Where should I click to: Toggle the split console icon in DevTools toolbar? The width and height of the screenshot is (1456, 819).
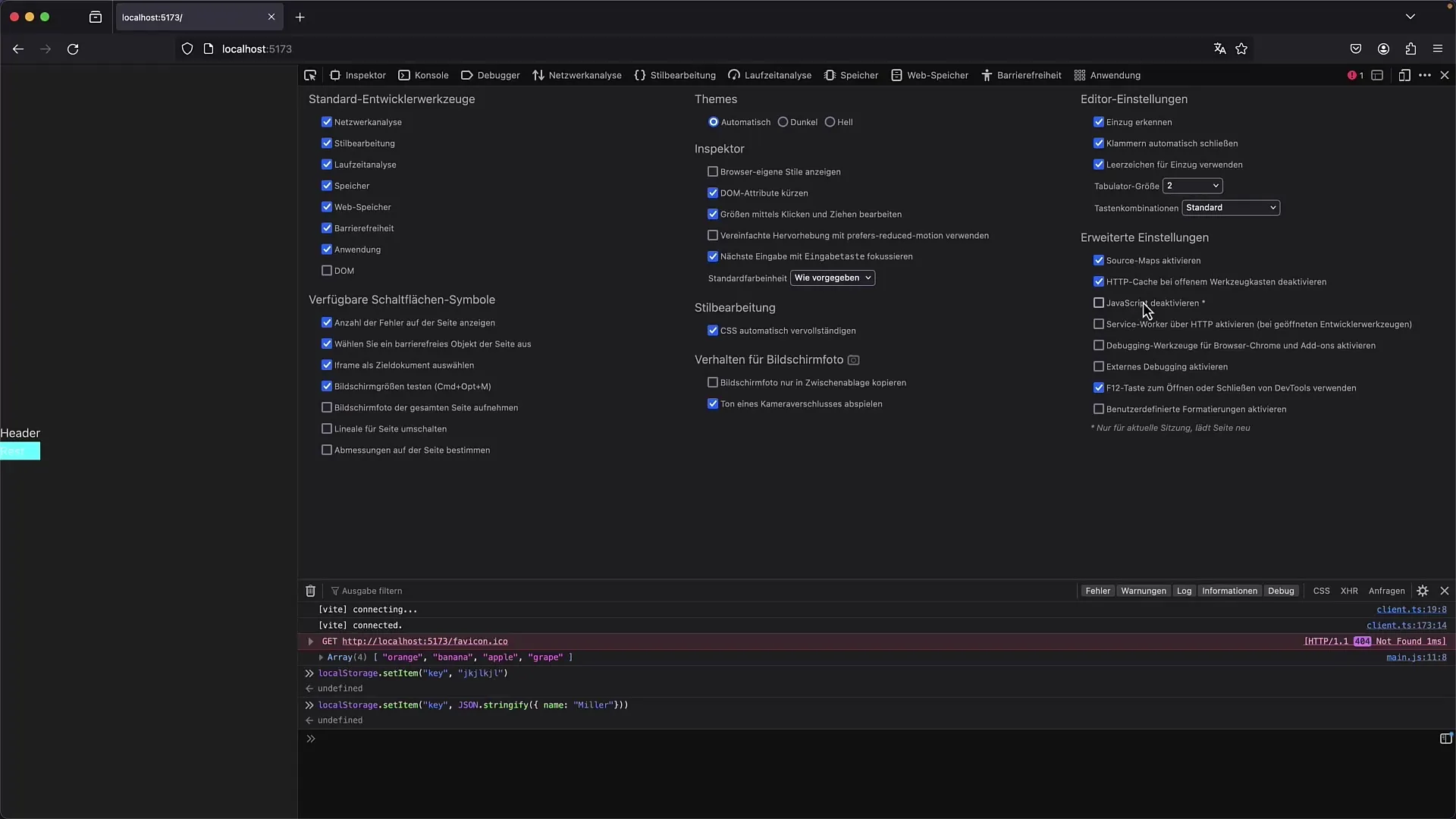[1377, 75]
